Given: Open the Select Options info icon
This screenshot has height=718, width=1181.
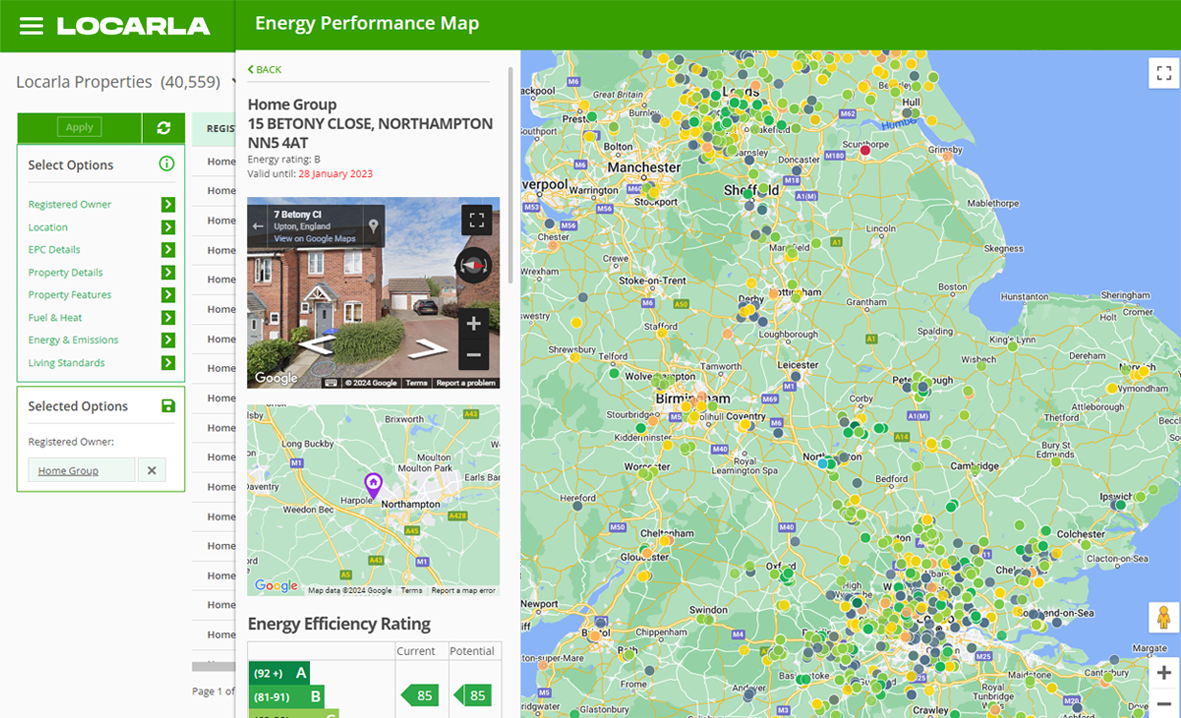Looking at the screenshot, I should 166,163.
